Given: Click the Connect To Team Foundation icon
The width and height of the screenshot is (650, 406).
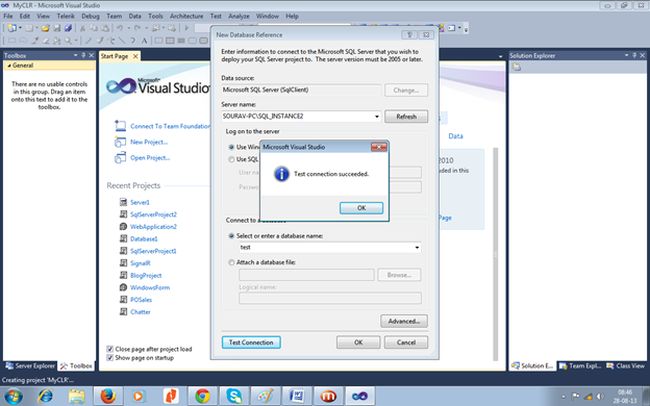Looking at the screenshot, I should point(120,126).
